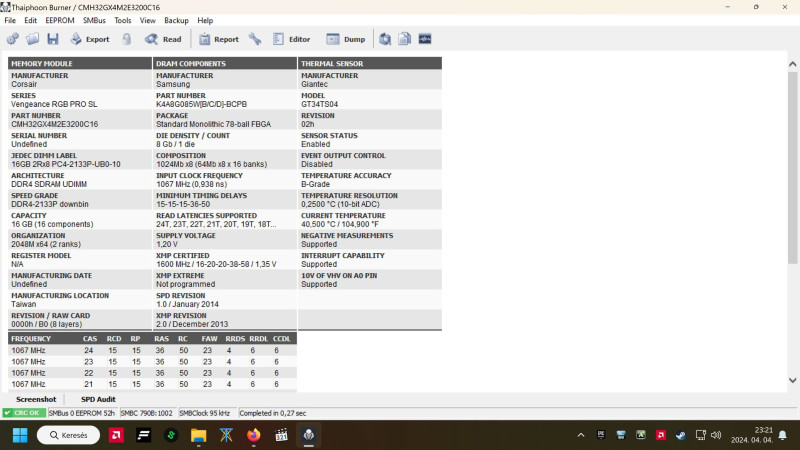
Task: Select the current temperature 40,500 °C value
Action: coord(342,224)
